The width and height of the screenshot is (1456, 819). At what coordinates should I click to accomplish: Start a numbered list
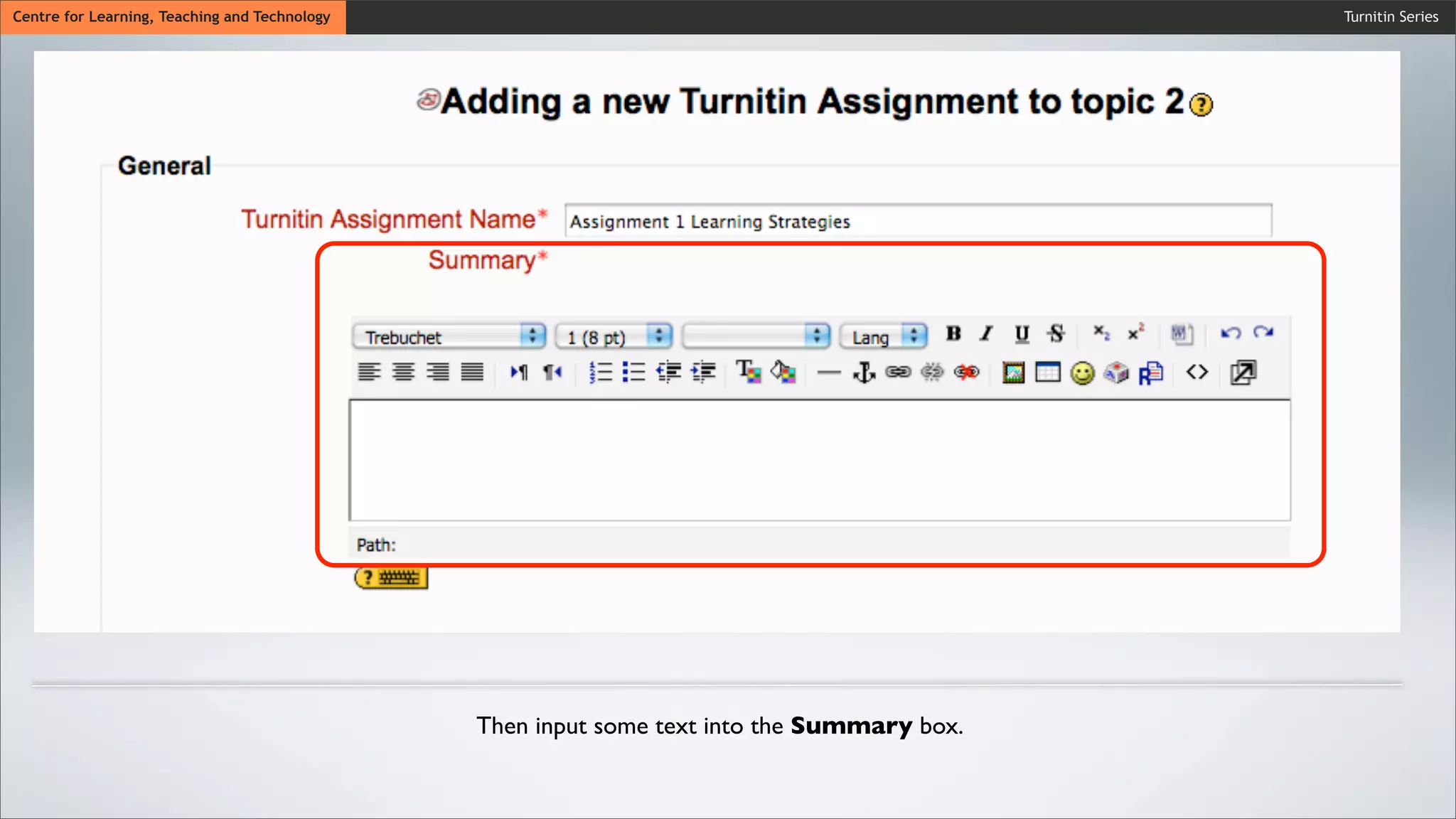pyautogui.click(x=600, y=373)
